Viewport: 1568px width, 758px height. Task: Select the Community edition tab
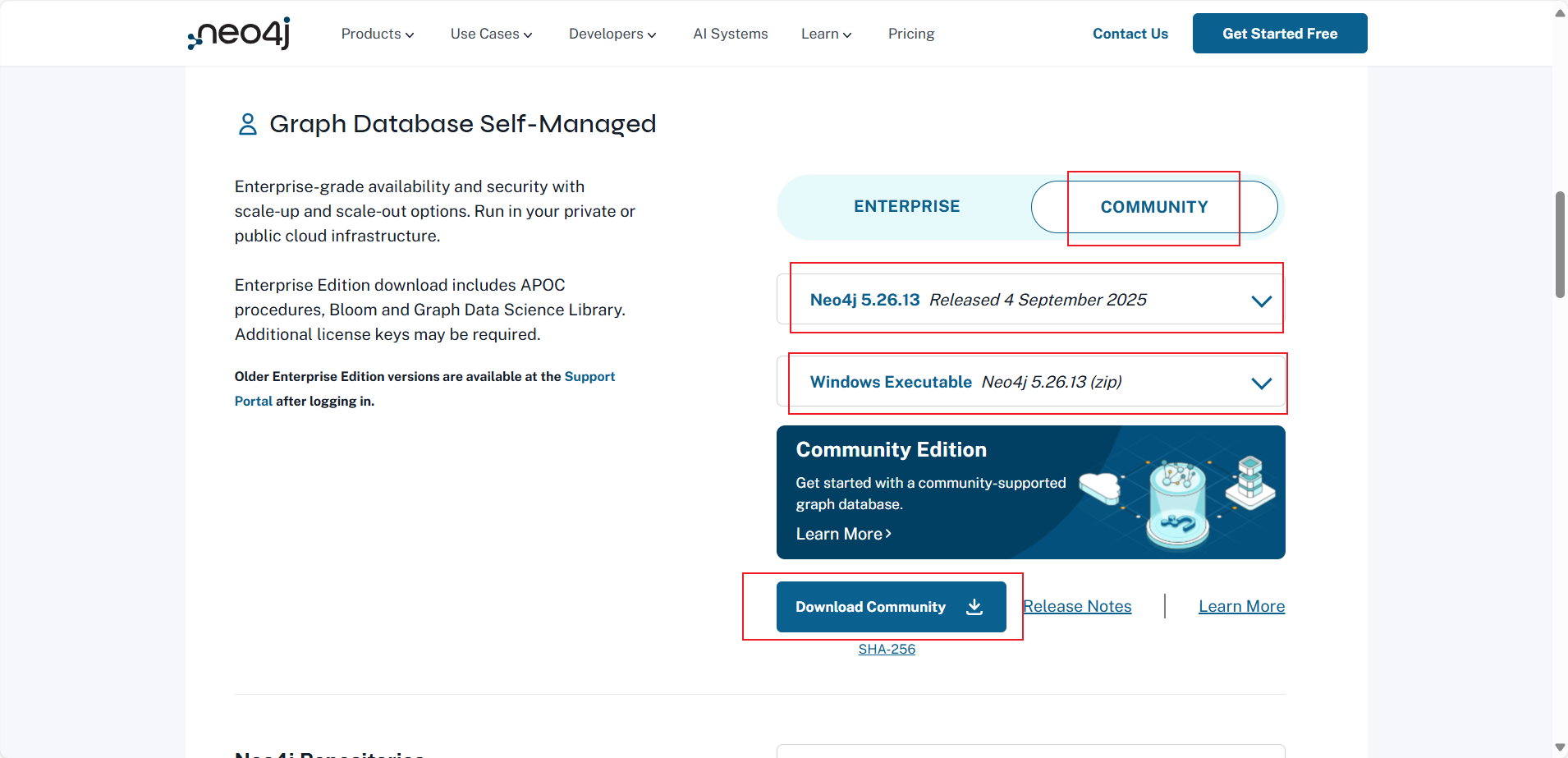(x=1154, y=207)
